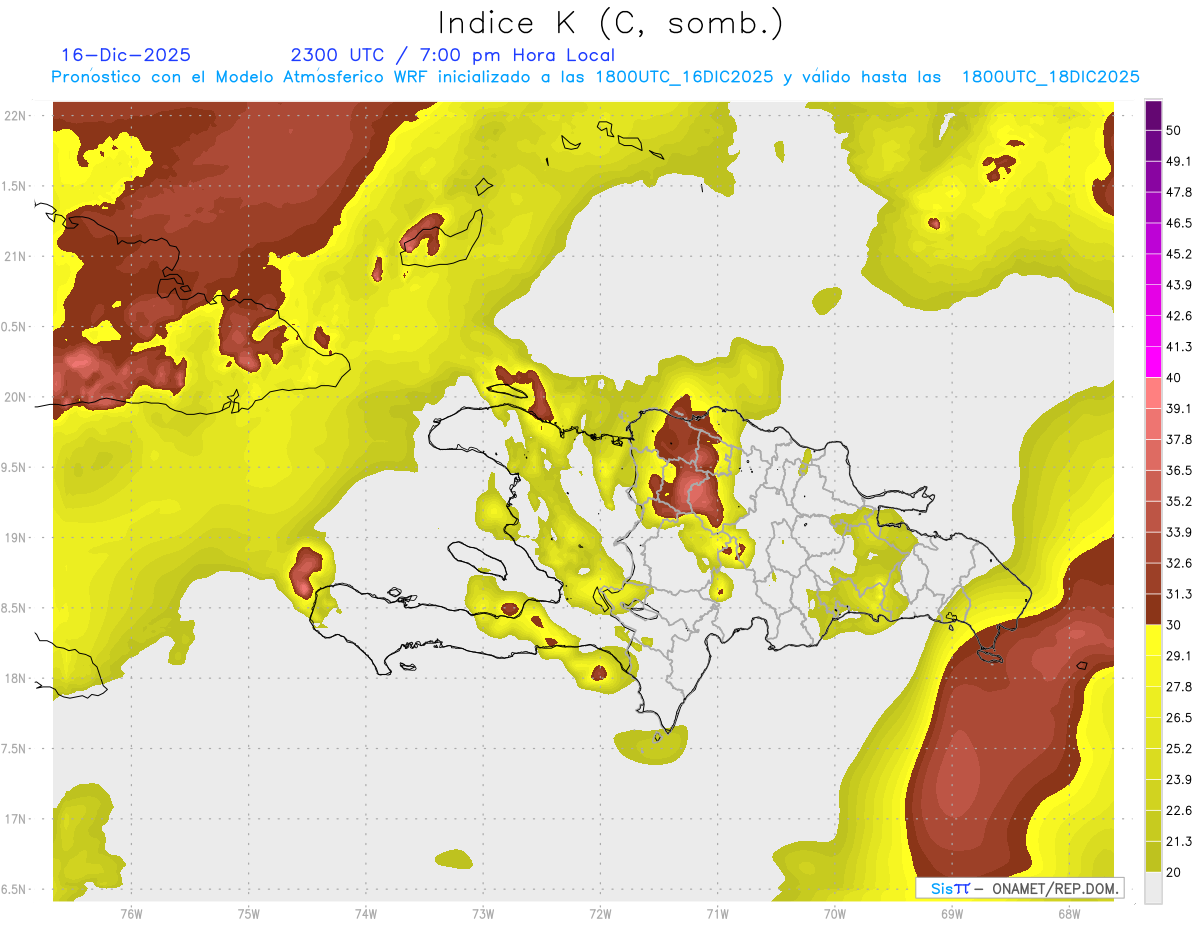Click the colorbar value "30"
This screenshot has width=1200, height=927.
pos(1174,625)
